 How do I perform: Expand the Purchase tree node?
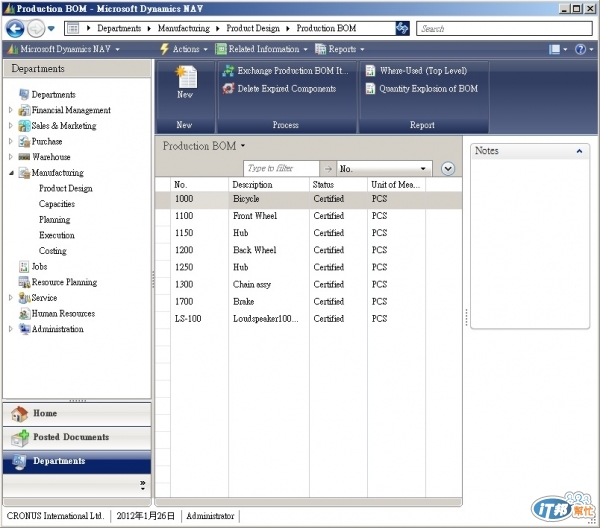11,141
